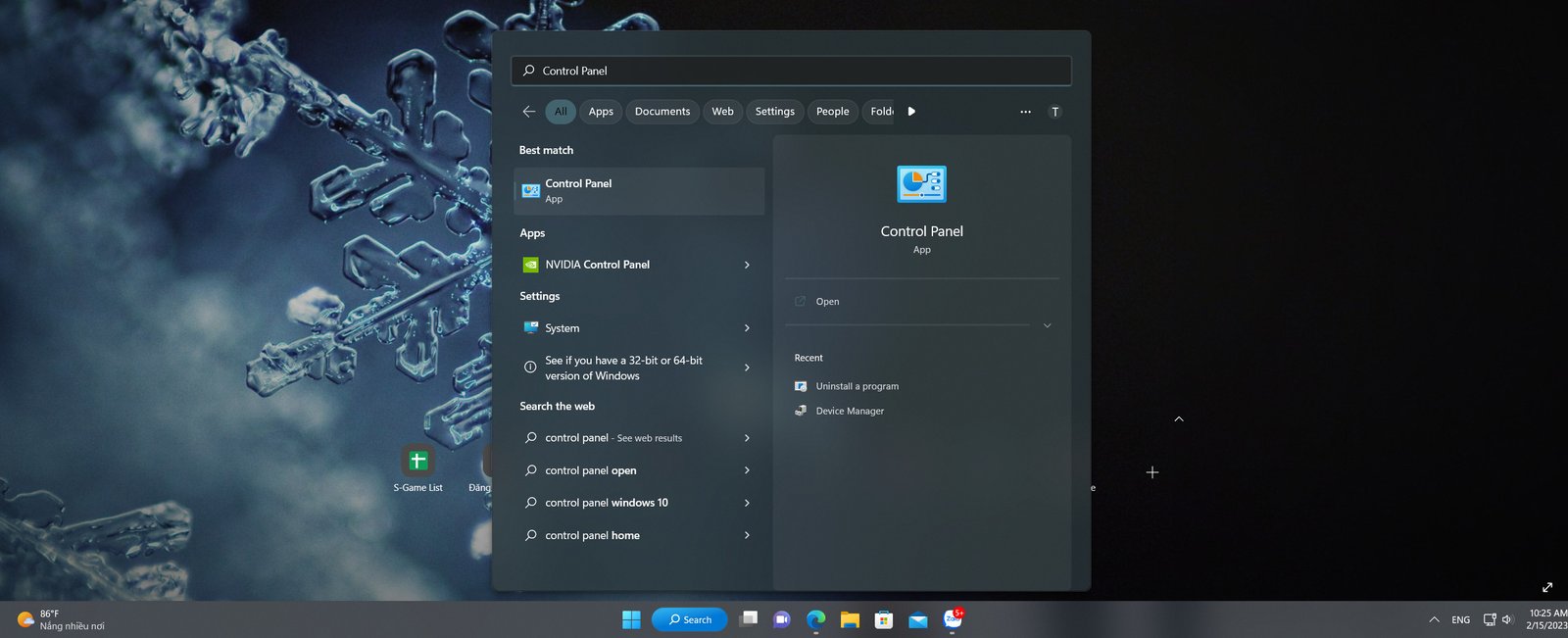Viewport: 1568px width, 638px height.
Task: Launch Microsoft Edge from the taskbar
Action: [815, 619]
